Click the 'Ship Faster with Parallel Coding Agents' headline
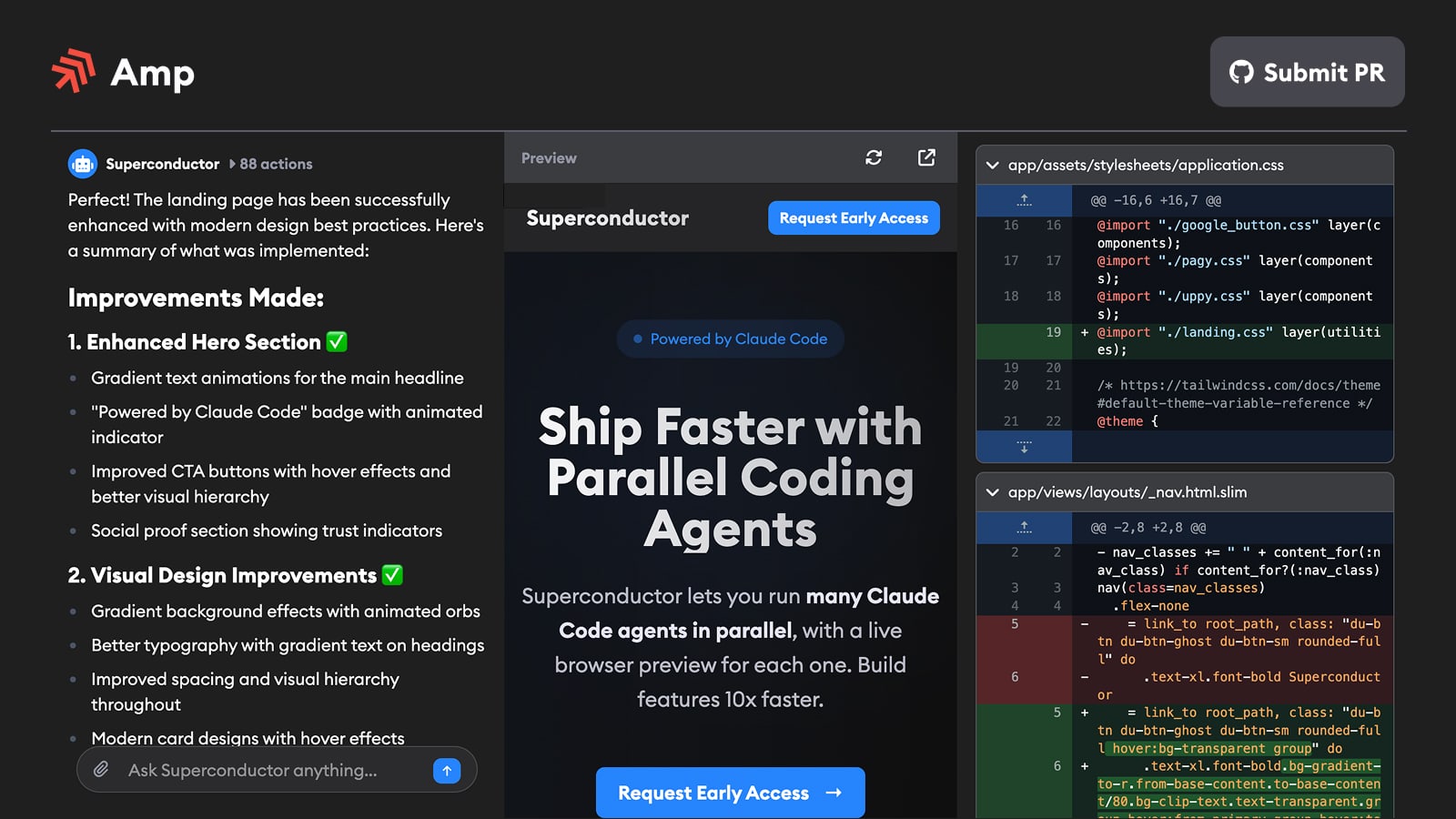This screenshot has width=1456, height=819. (730, 478)
